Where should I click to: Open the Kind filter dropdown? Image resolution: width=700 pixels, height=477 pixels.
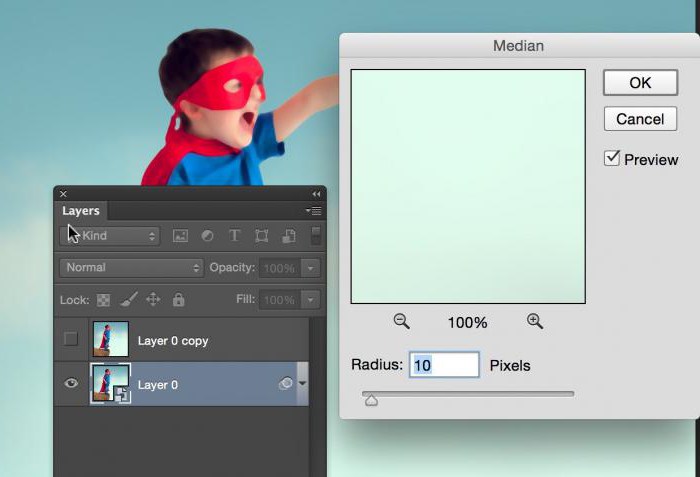click(109, 236)
